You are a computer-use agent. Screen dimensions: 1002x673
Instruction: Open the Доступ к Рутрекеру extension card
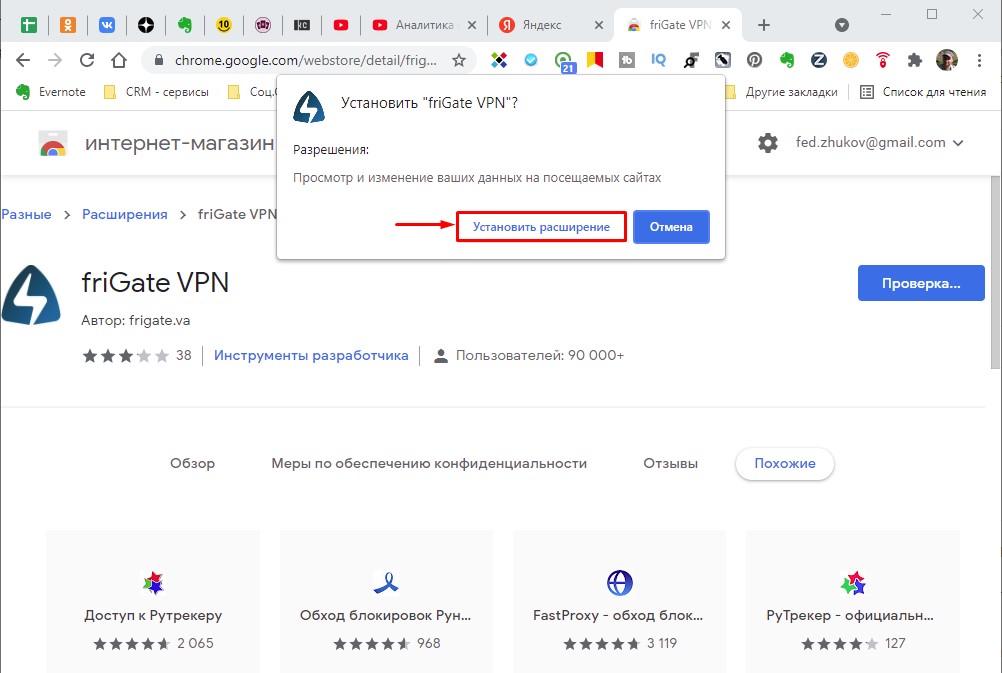[x=153, y=601]
